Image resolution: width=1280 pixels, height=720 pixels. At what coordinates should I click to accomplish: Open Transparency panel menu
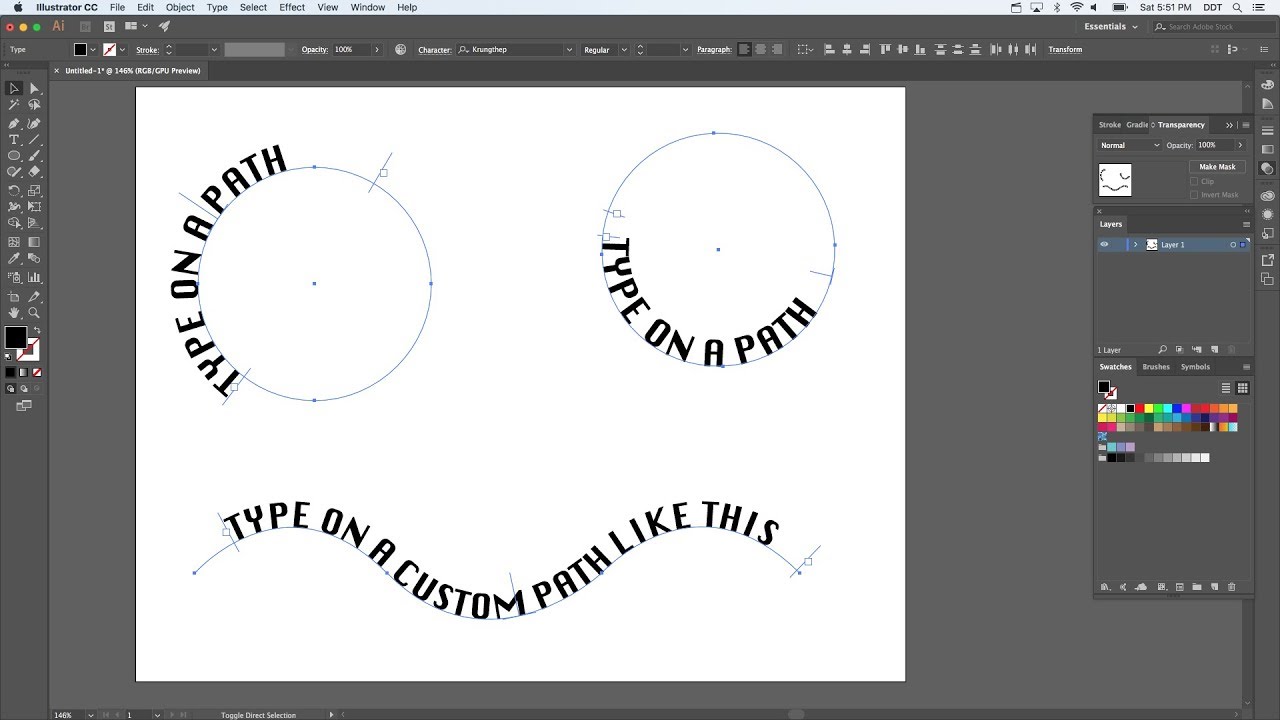1246,125
